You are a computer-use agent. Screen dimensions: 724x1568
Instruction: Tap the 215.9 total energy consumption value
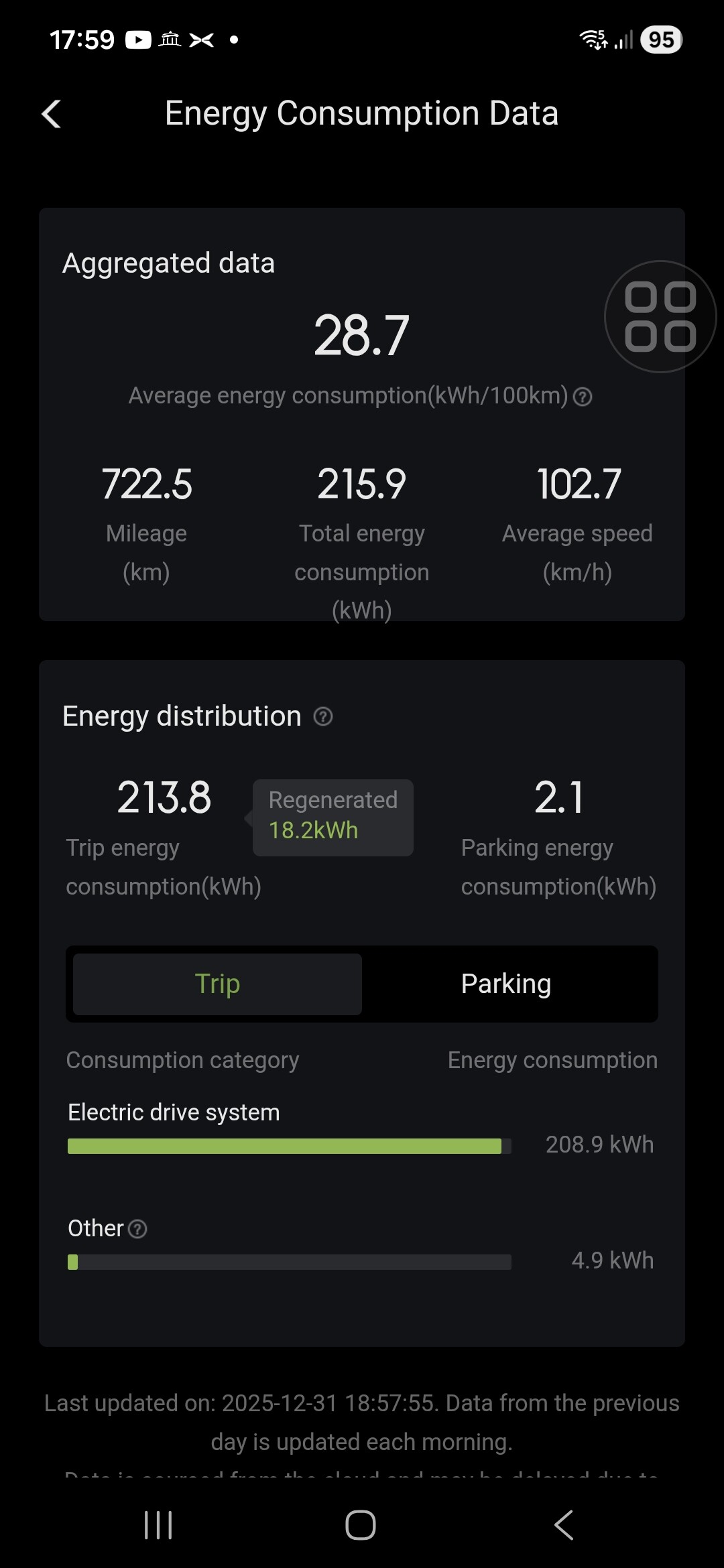coord(361,484)
